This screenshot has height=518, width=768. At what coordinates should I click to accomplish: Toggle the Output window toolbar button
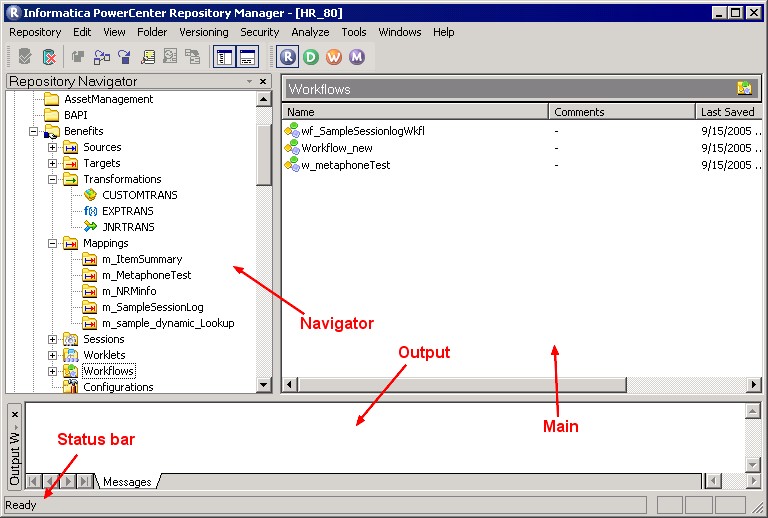tap(248, 57)
